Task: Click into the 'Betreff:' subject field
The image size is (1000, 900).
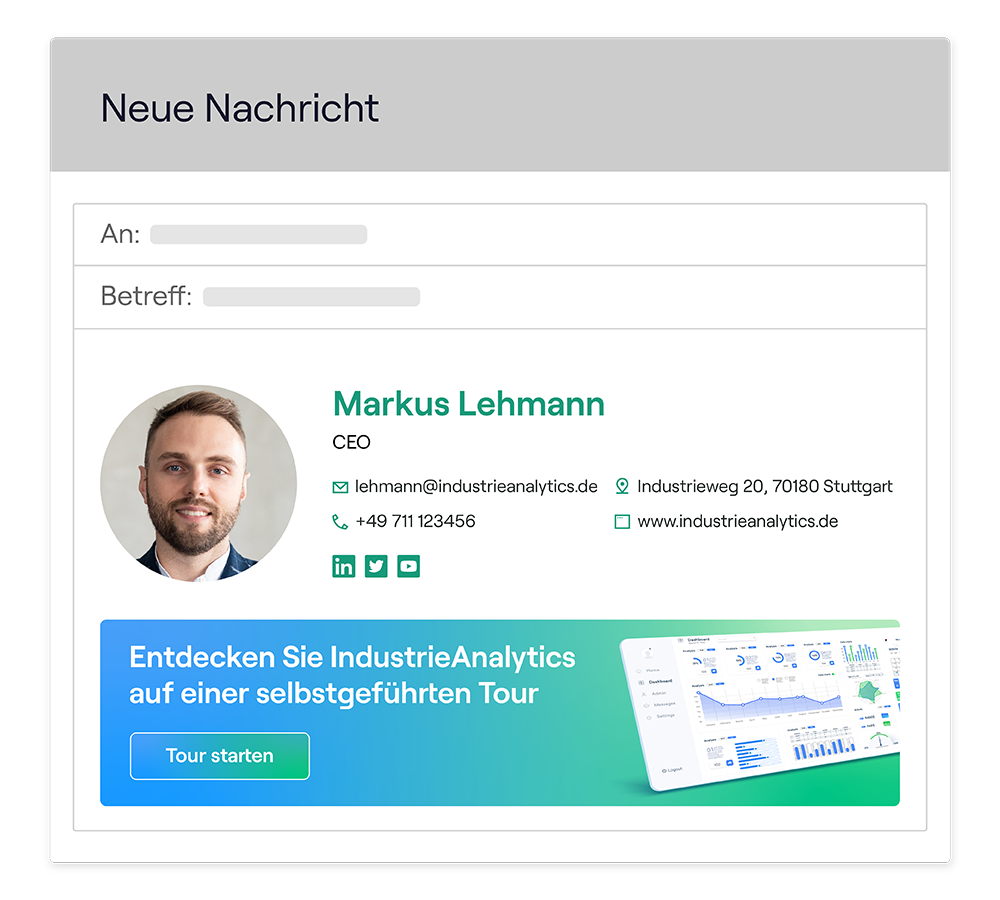Action: [500, 297]
